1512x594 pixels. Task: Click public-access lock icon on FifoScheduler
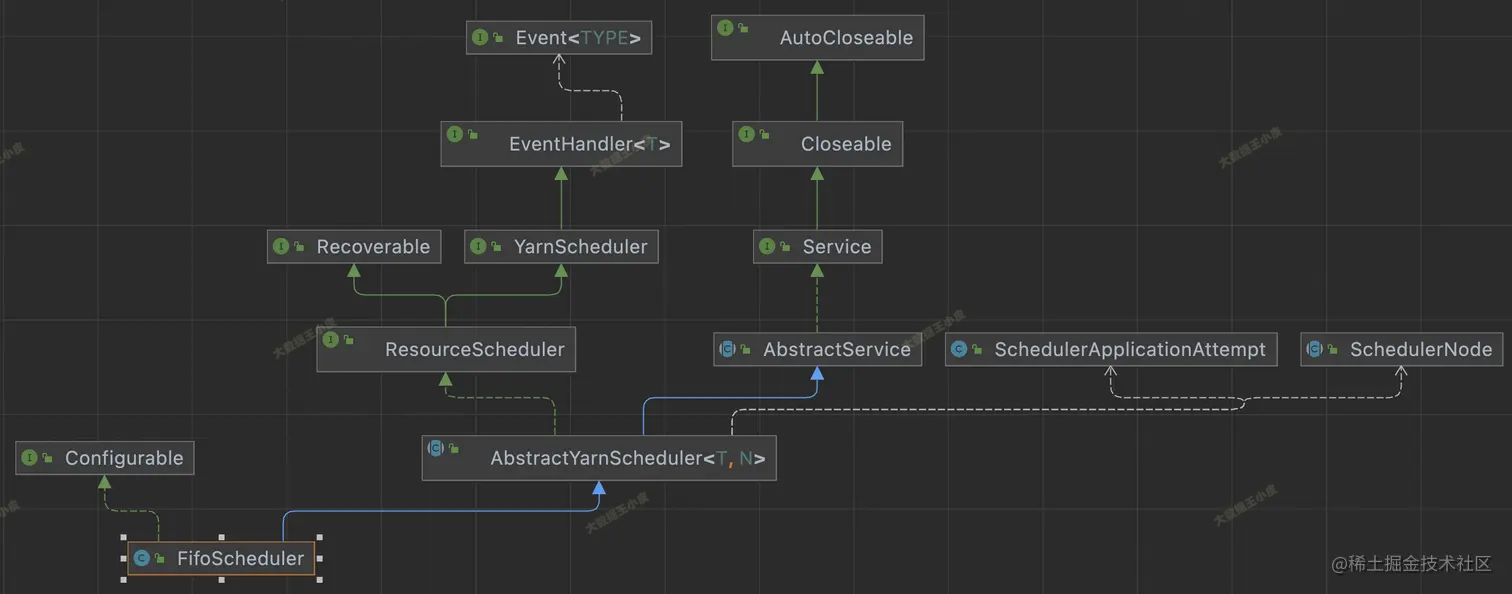[x=160, y=558]
